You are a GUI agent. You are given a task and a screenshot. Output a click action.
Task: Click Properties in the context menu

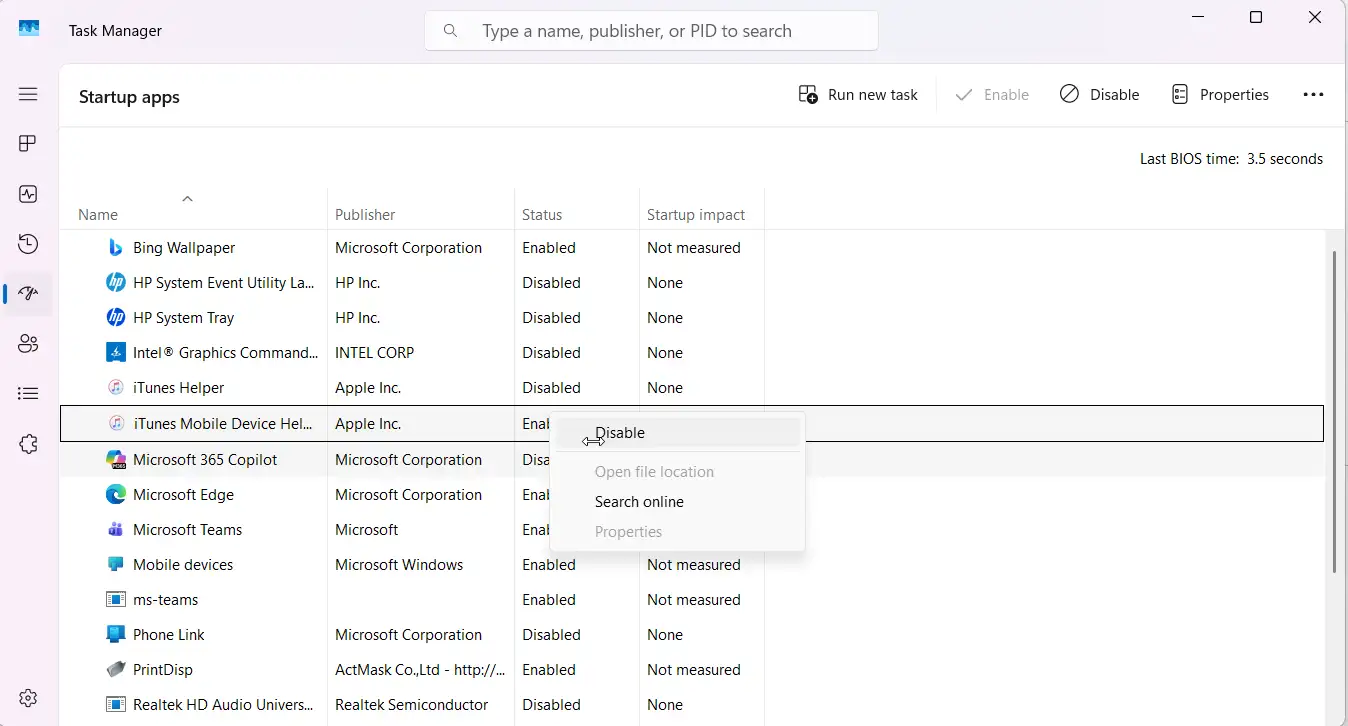[677, 532]
